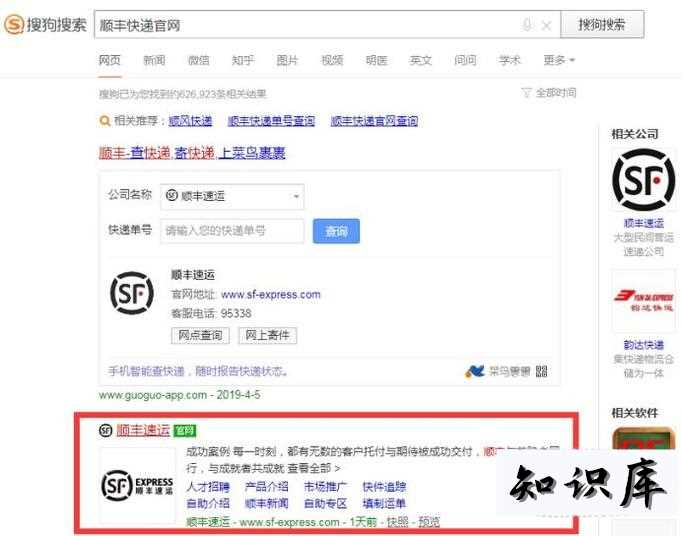Viewport: 682px width, 536px height.
Task: Click the small SF favicon beside 顺丰速运 result
Action: 106,431
